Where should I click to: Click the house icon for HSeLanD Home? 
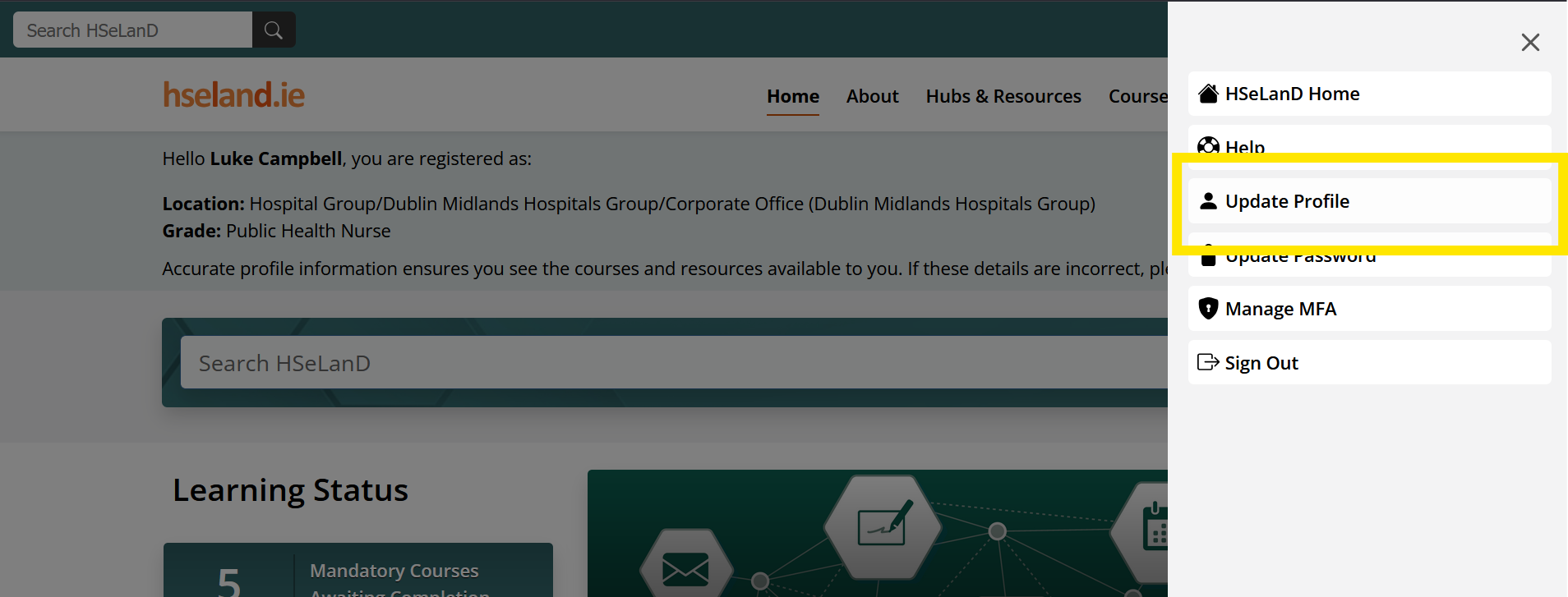[1208, 94]
